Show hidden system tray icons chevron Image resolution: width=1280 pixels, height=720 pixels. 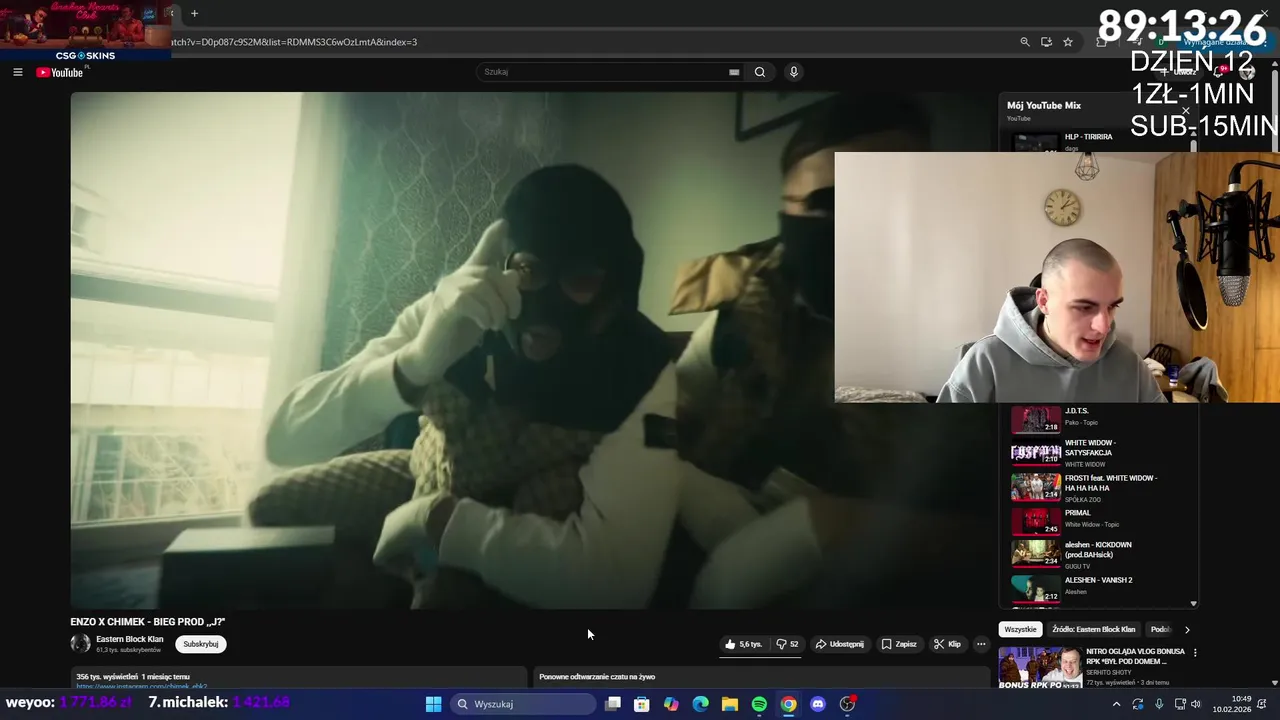[1117, 704]
